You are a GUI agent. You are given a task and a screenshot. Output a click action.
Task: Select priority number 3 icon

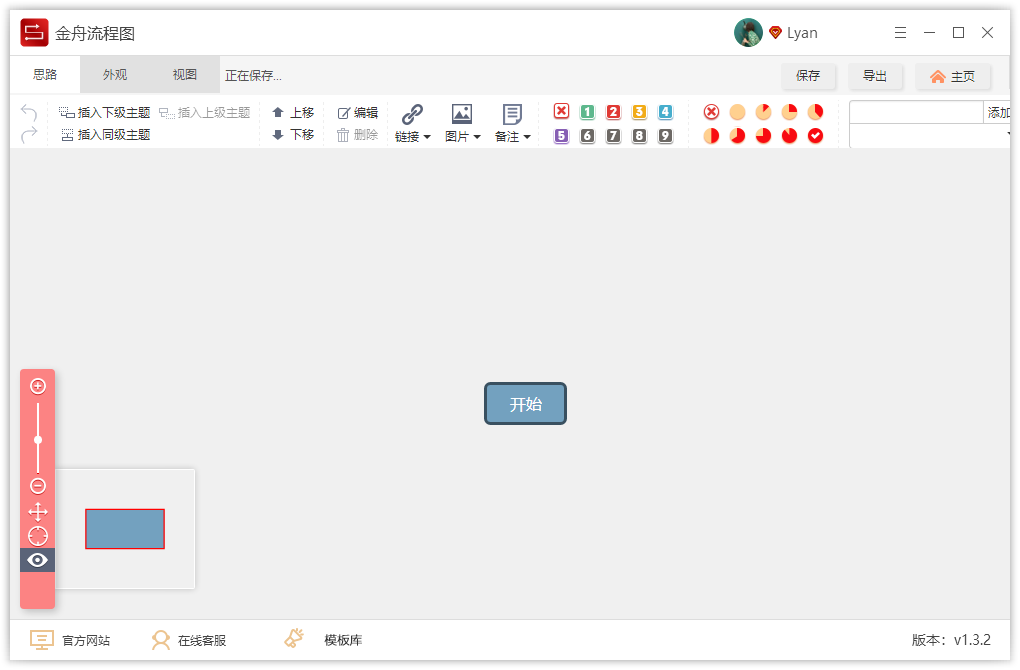(x=639, y=112)
